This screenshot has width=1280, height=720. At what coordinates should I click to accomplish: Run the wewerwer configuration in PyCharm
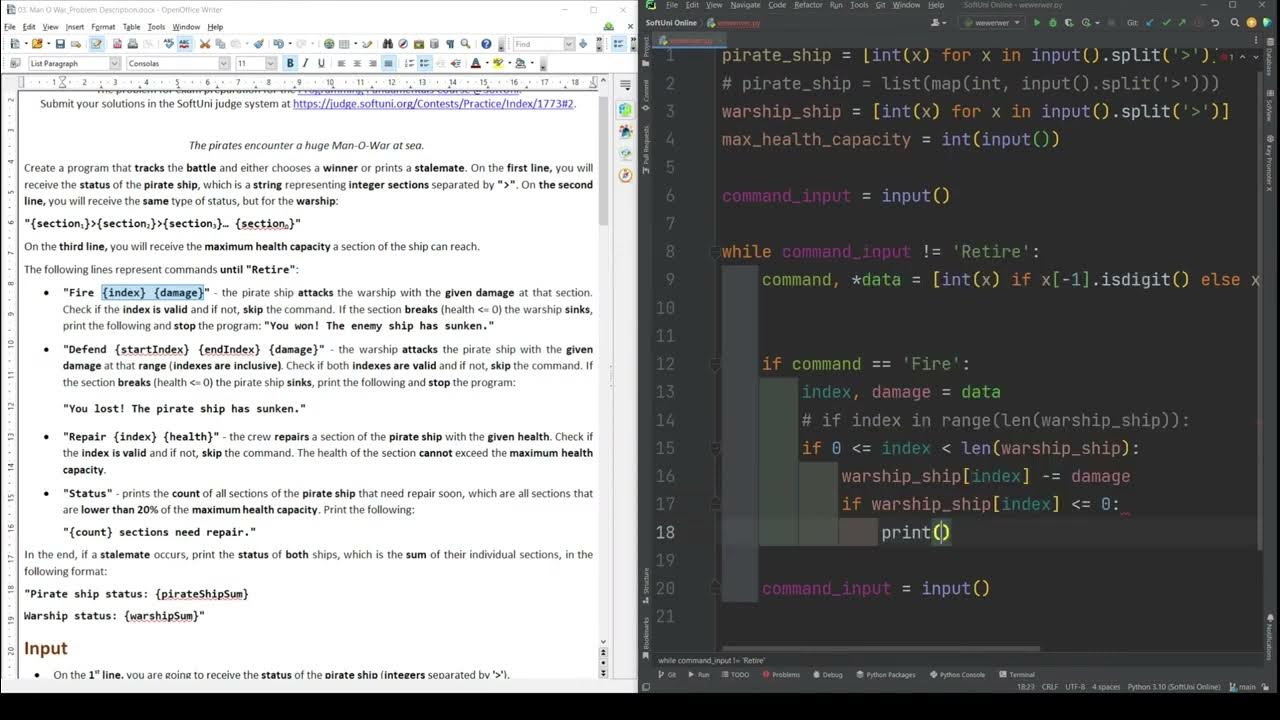point(1037,22)
